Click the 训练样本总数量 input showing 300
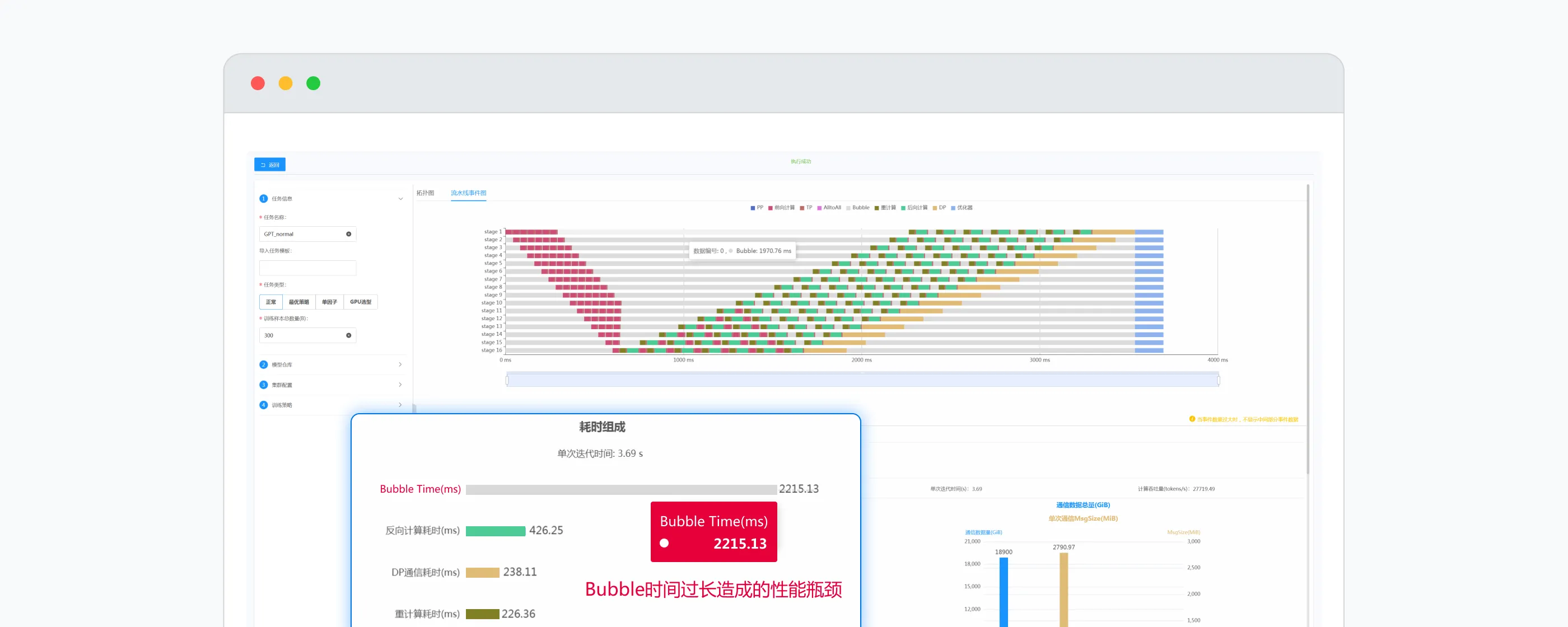Screen dimensions: 1568x627 pyautogui.click(x=307, y=335)
